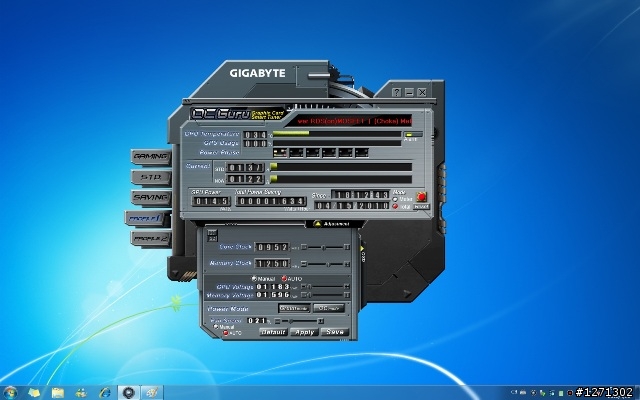Viewport: 640px width, 400px height.
Task: Click the Memory Voltage value 01596
Action: pos(273,295)
